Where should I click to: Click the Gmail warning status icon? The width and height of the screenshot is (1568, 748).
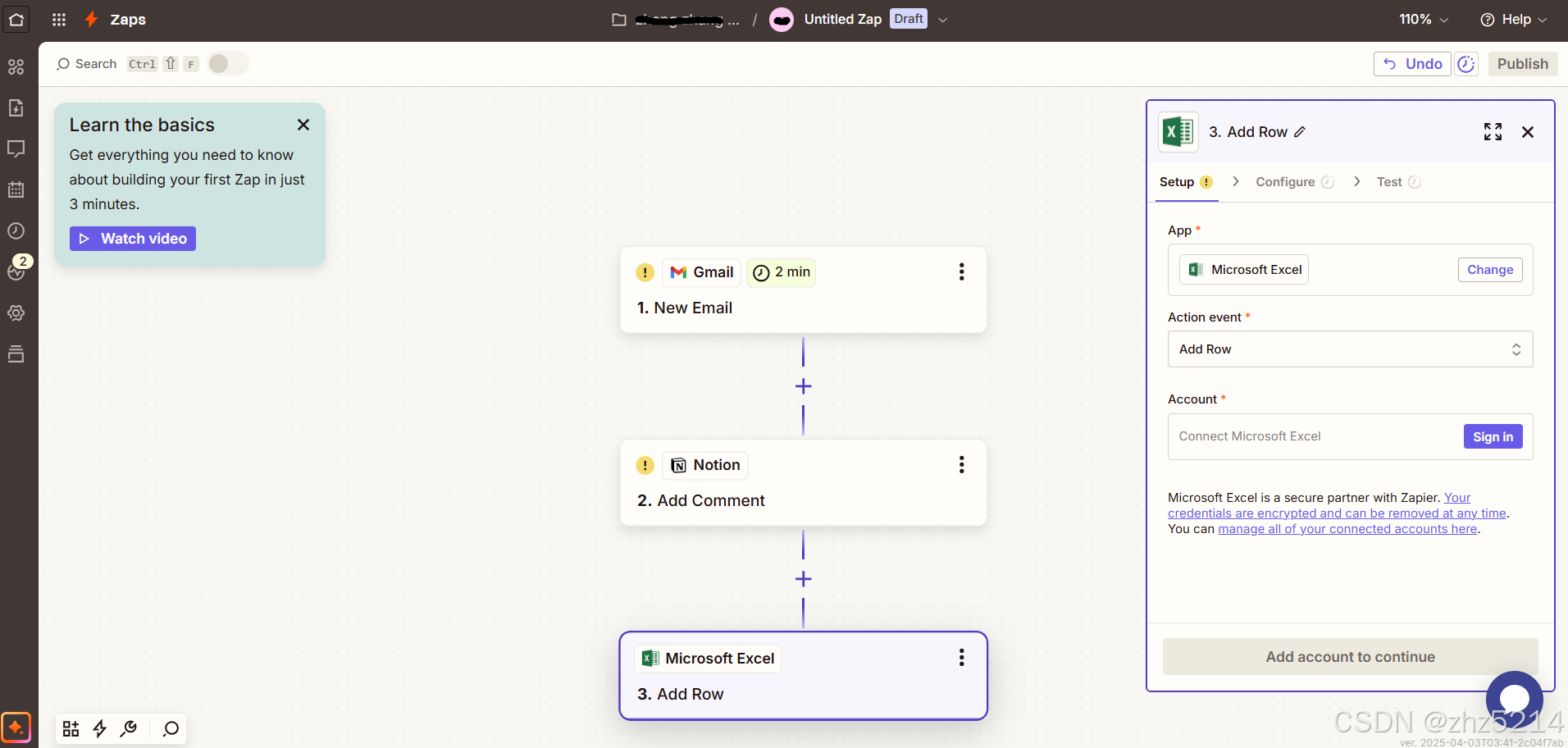pos(645,272)
